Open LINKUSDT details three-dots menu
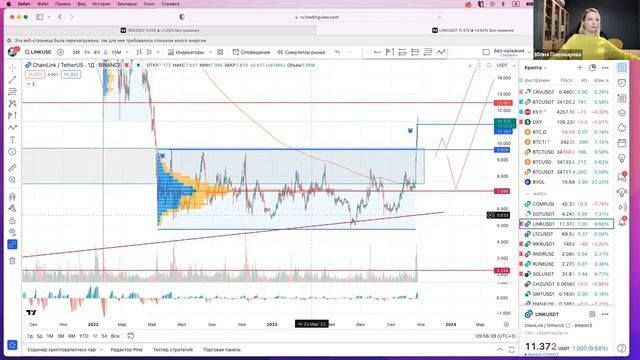 (x=605, y=314)
